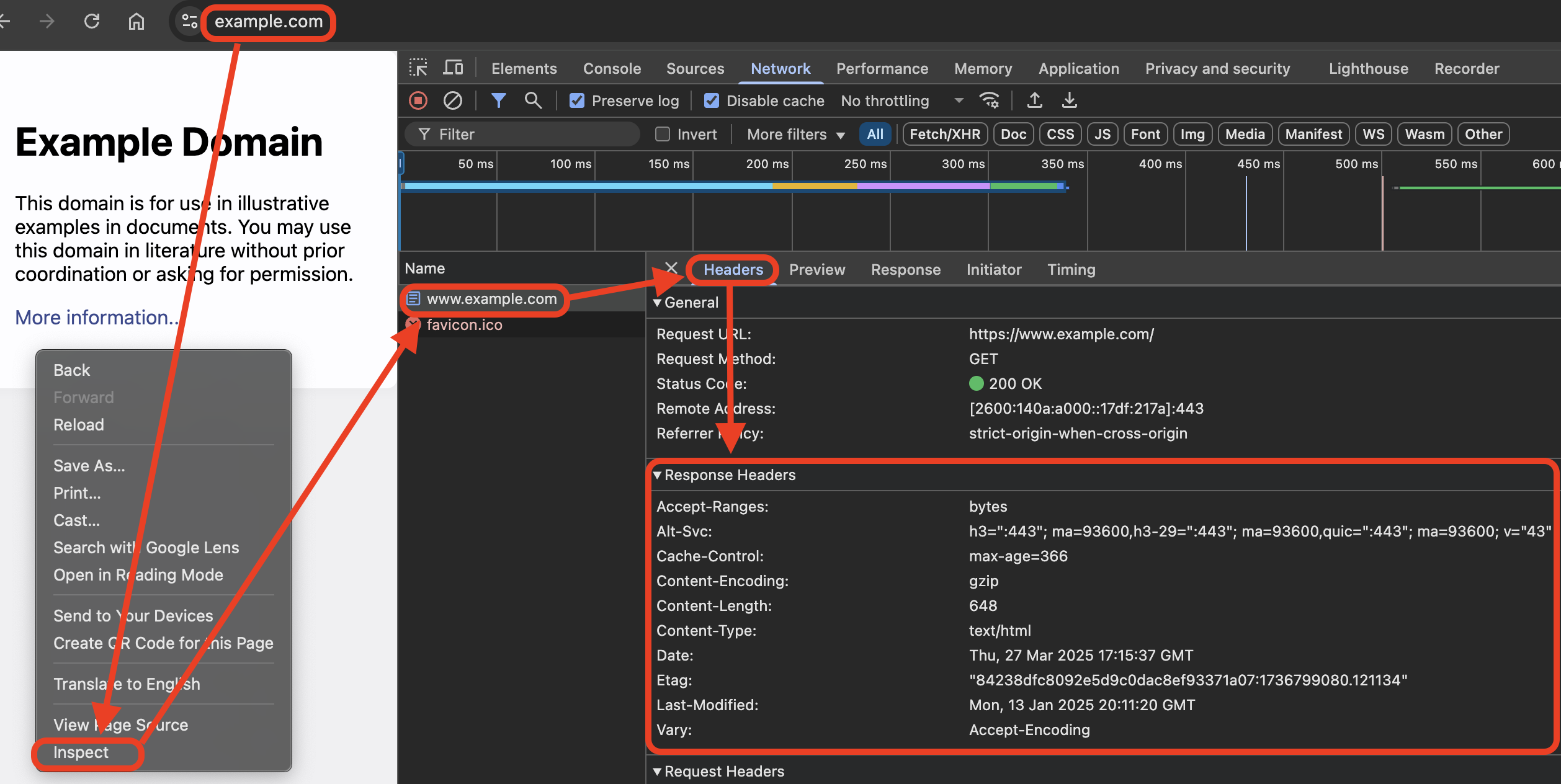Screen dimensions: 1561x784
Task: Click the browser forward arrow
Action: point(47,22)
